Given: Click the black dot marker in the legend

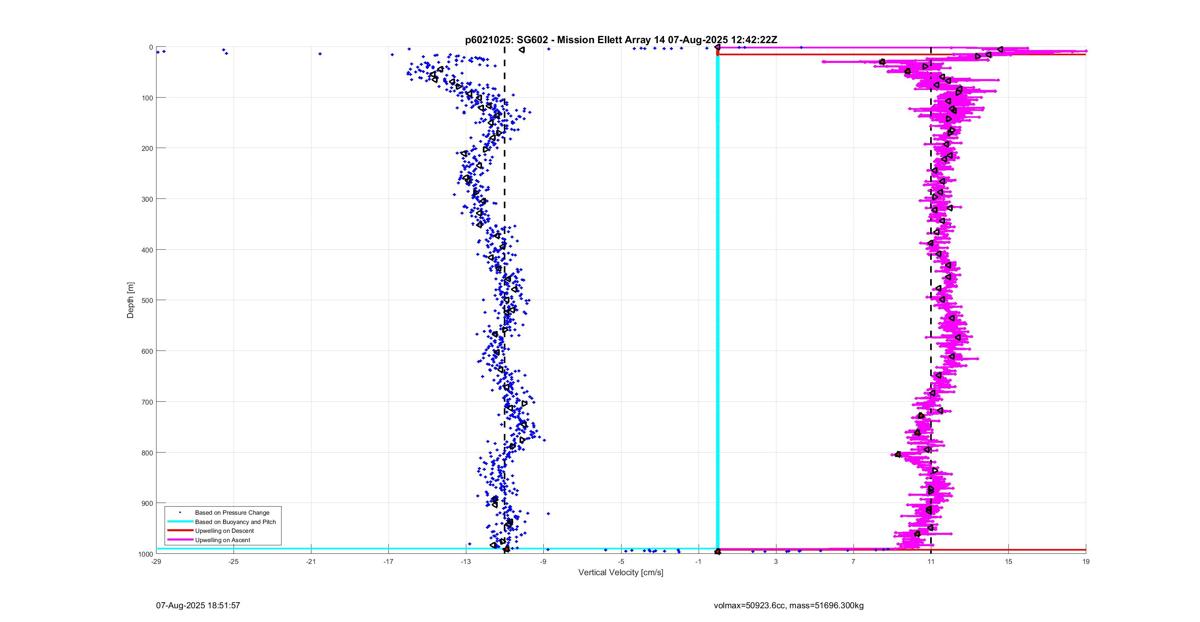Looking at the screenshot, I should coord(179,513).
